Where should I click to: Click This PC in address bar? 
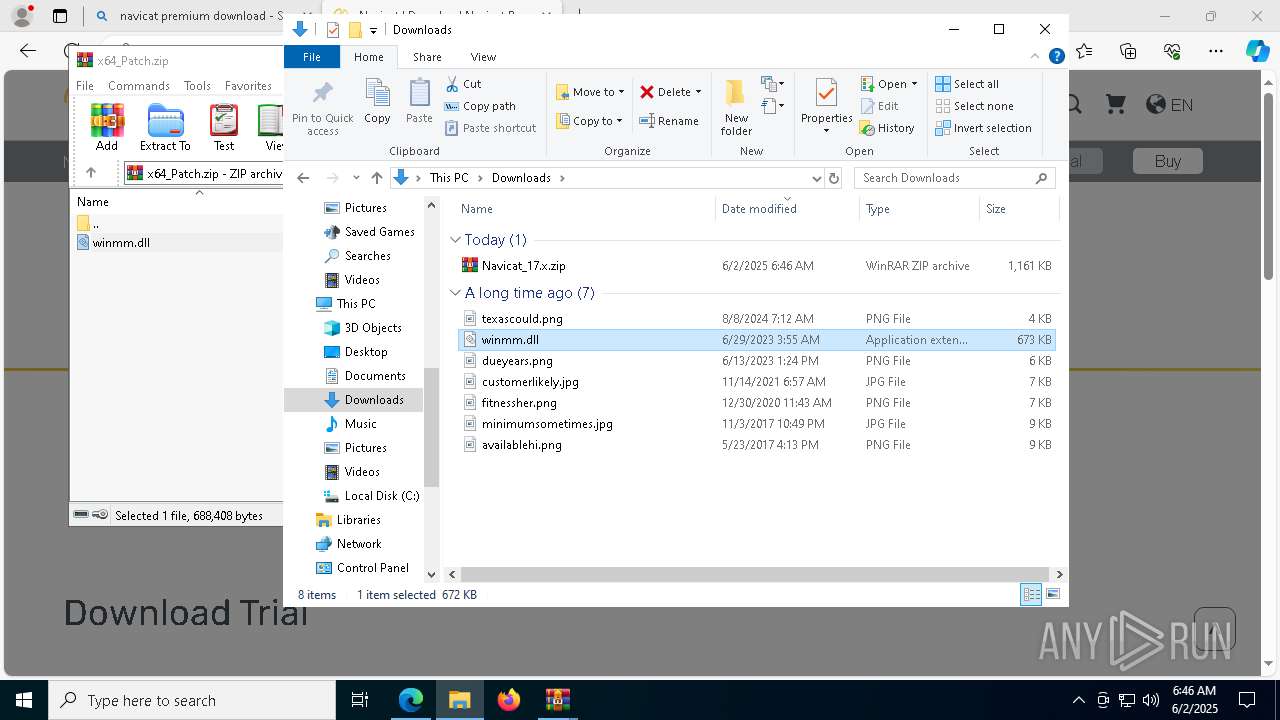pyautogui.click(x=449, y=178)
